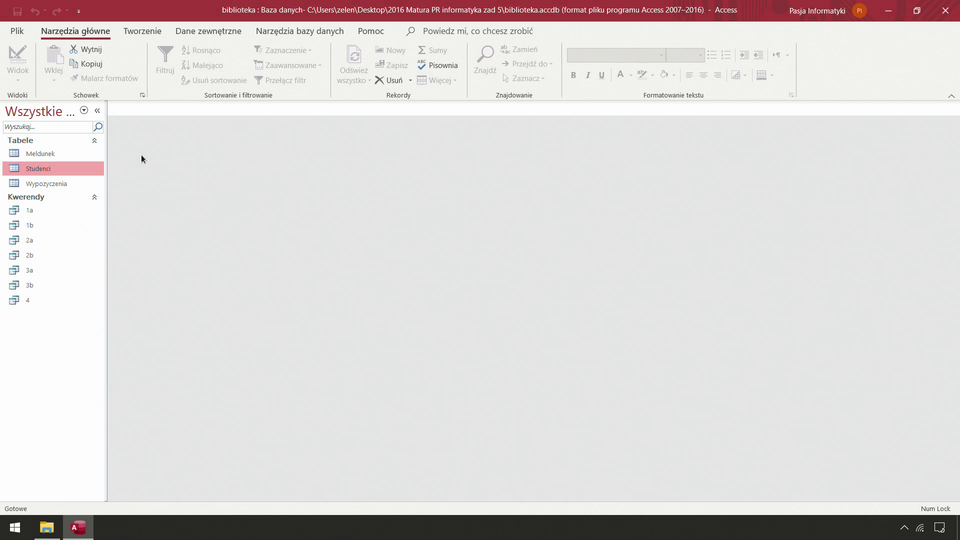Image resolution: width=960 pixels, height=540 pixels.
Task: Click the Kopiuj (copy) icon
Action: click(74, 64)
